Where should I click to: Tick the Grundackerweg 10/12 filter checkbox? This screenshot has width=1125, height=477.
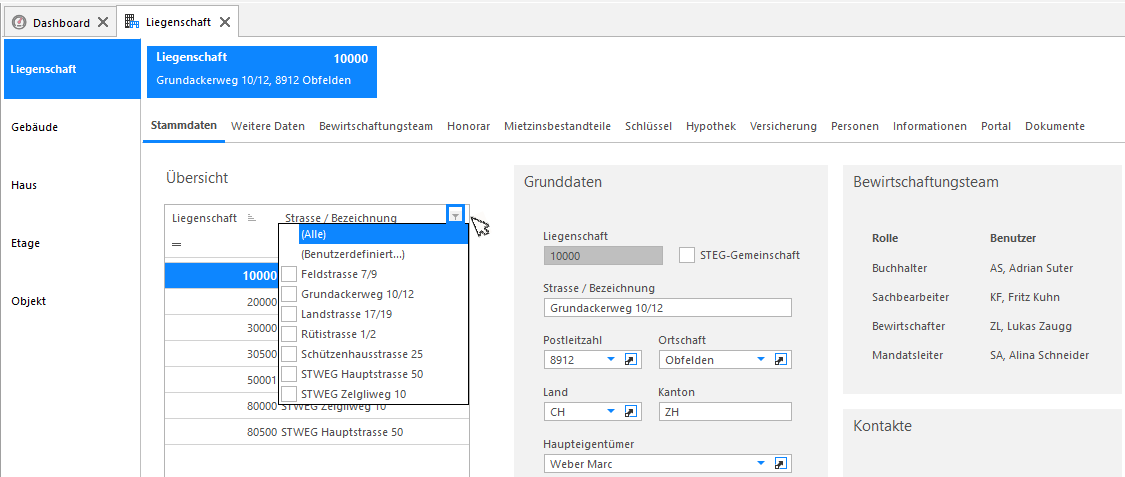pos(289,294)
